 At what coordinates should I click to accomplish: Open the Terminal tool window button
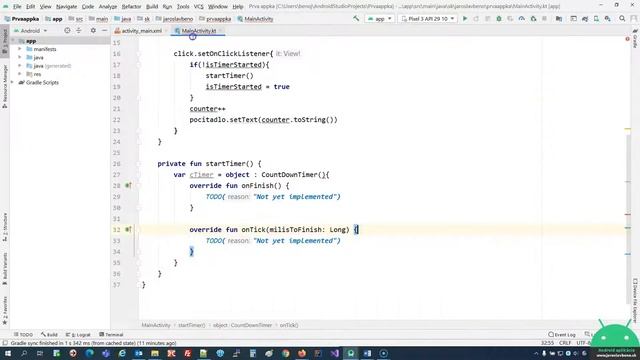pyautogui.click(x=111, y=335)
